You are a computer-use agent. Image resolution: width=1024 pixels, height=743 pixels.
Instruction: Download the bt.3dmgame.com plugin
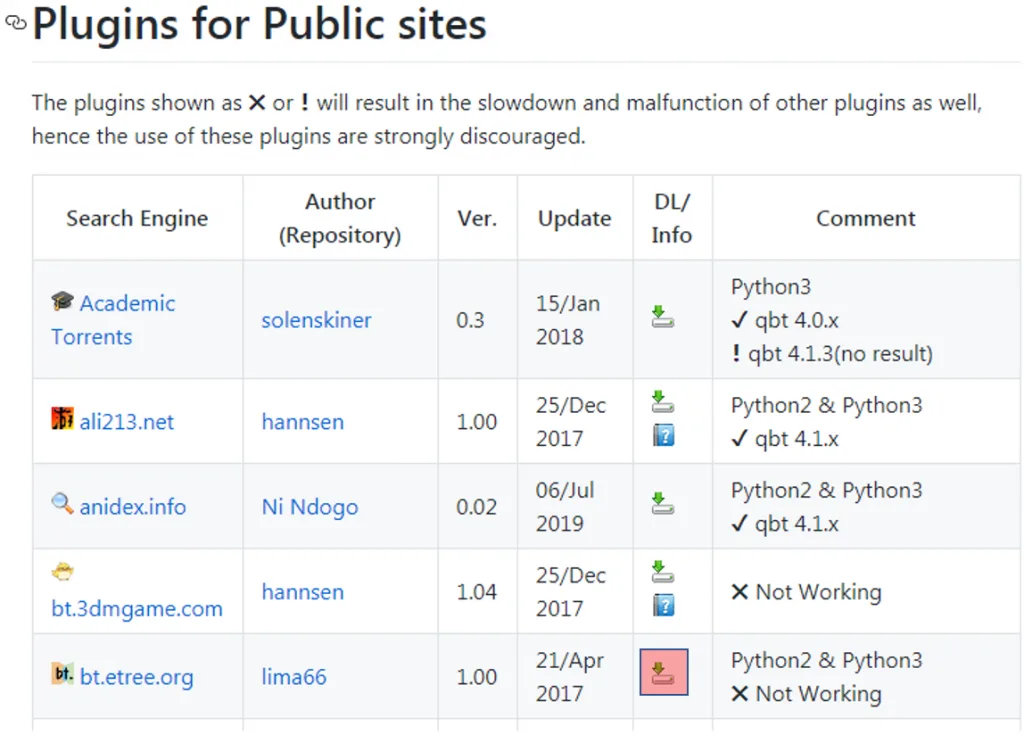[x=663, y=571]
